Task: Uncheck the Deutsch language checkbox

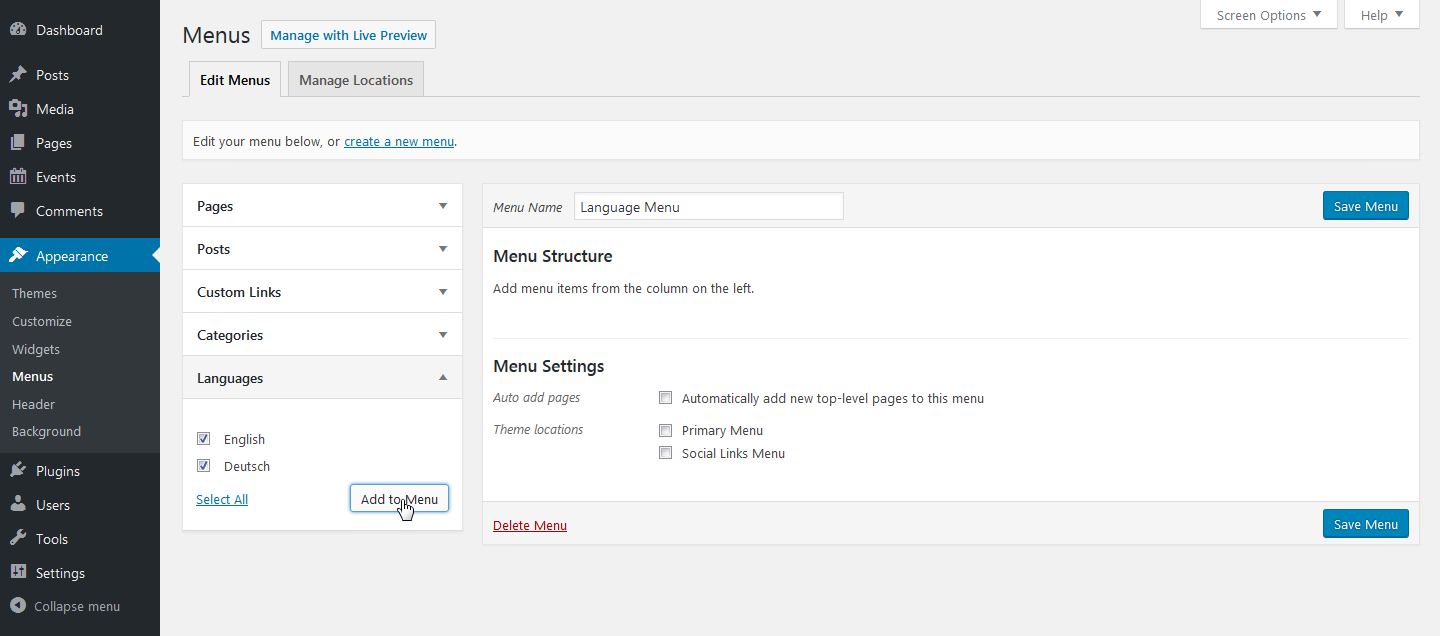Action: (203, 465)
